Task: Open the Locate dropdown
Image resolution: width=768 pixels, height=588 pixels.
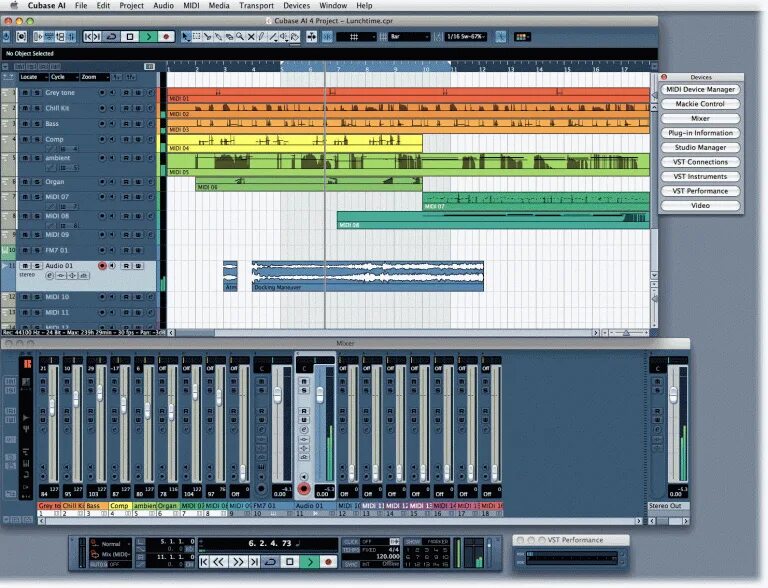Action: [33, 77]
